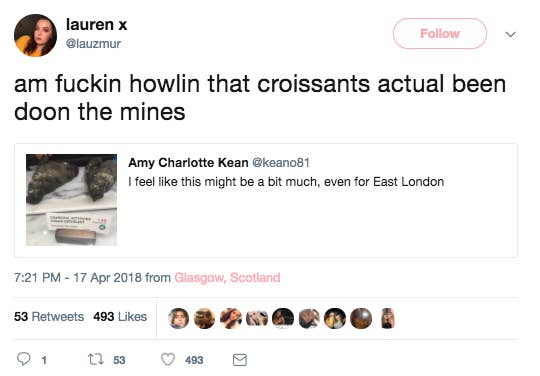Expand tweet options chevron beside Follow

tap(510, 34)
